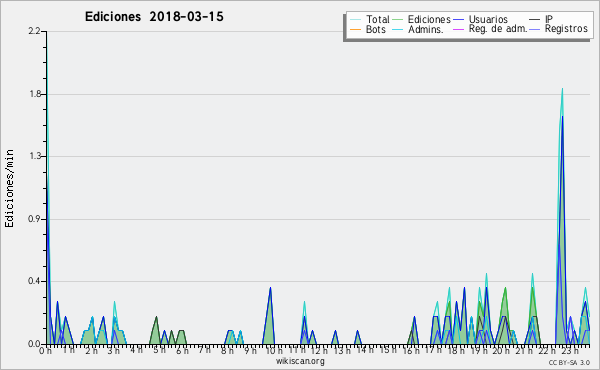Click the '0.4' y-axis value
This screenshot has width=600, height=370.
point(34,281)
